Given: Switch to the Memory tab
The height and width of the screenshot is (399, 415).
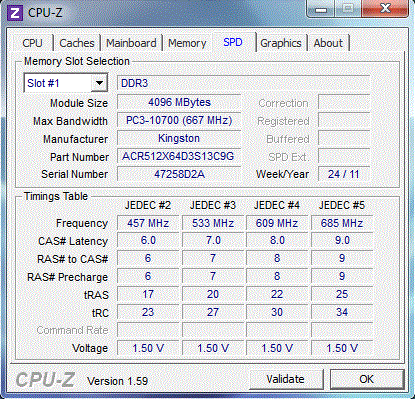Looking at the screenshot, I should tap(187, 43).
